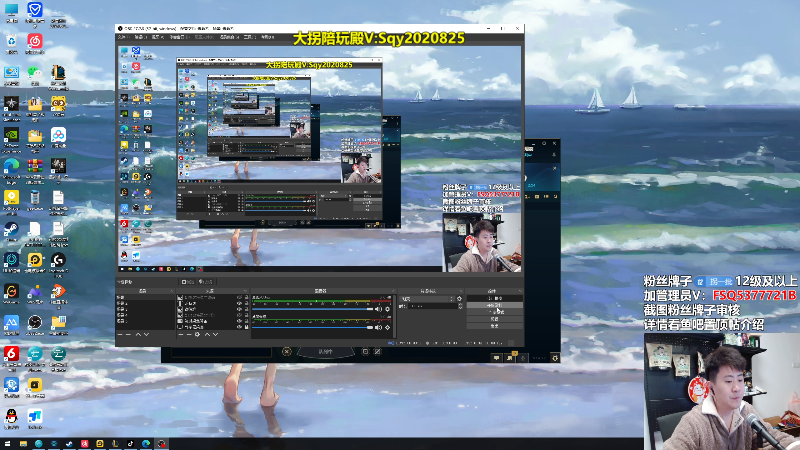Remove selected source with minus icon
The image size is (800, 450).
189,334
